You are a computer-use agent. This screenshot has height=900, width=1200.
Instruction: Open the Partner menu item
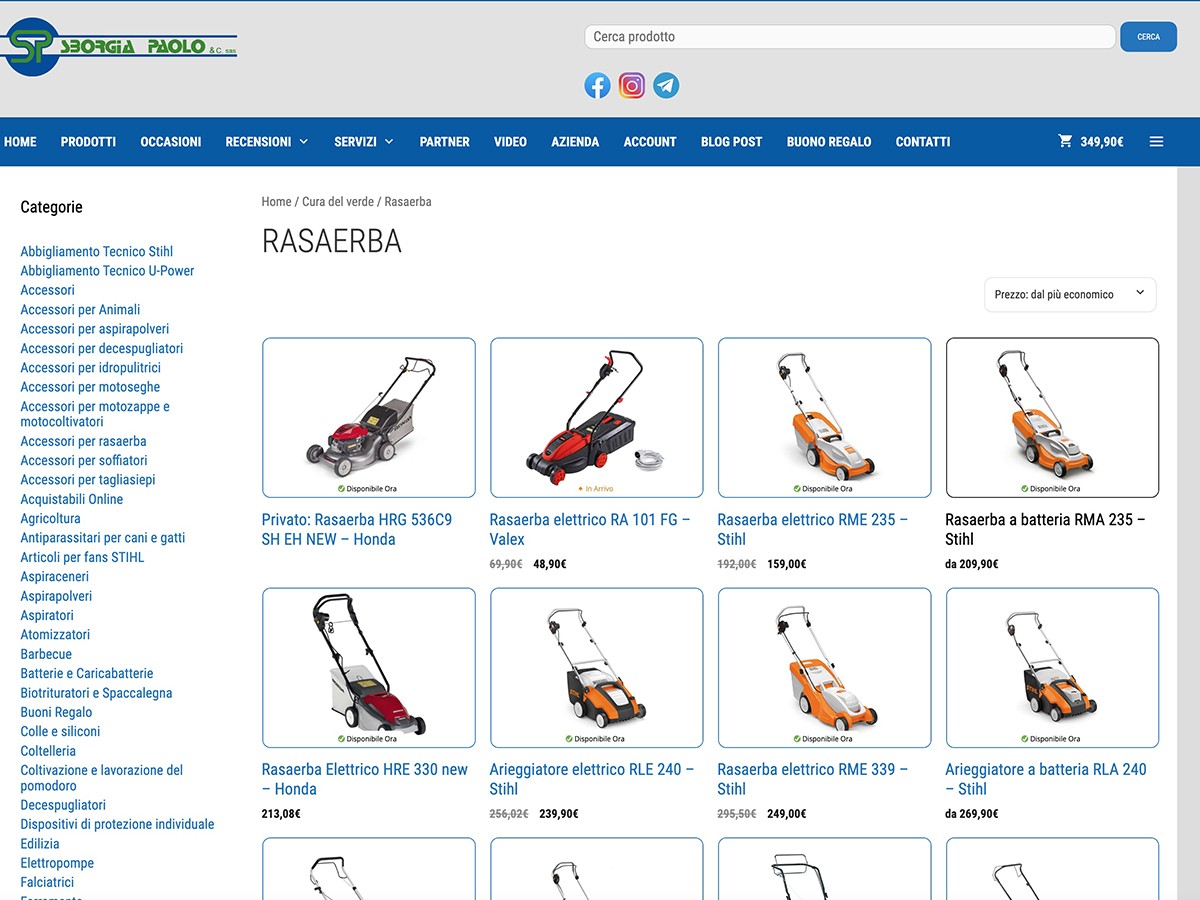445,142
